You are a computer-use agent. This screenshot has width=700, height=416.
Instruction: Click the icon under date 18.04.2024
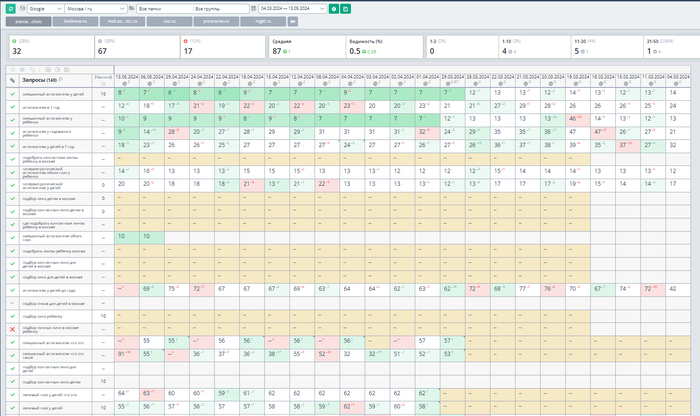[250, 83]
